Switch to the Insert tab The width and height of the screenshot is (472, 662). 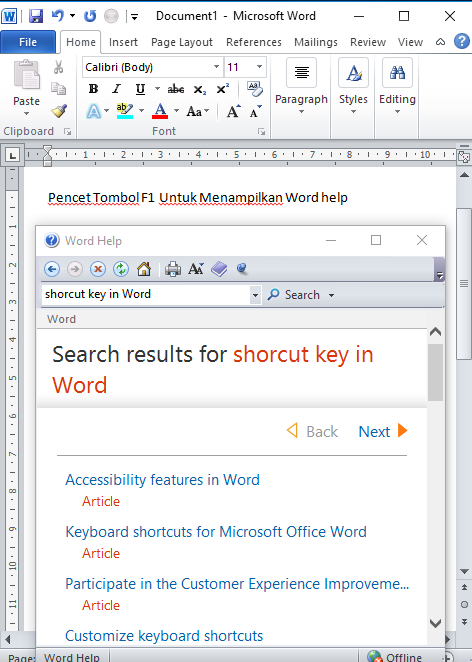[x=123, y=42]
